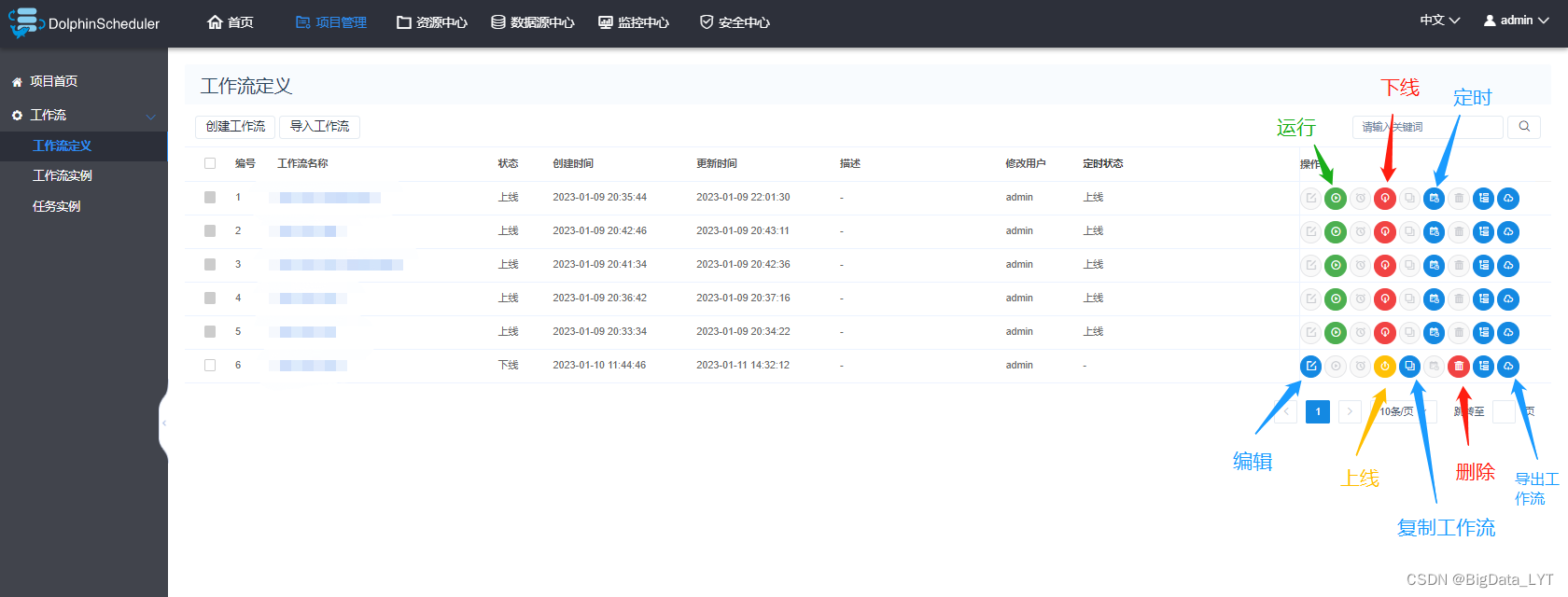1568x597 pixels.
Task: Open 项目管理 in top navigation
Action: (331, 22)
